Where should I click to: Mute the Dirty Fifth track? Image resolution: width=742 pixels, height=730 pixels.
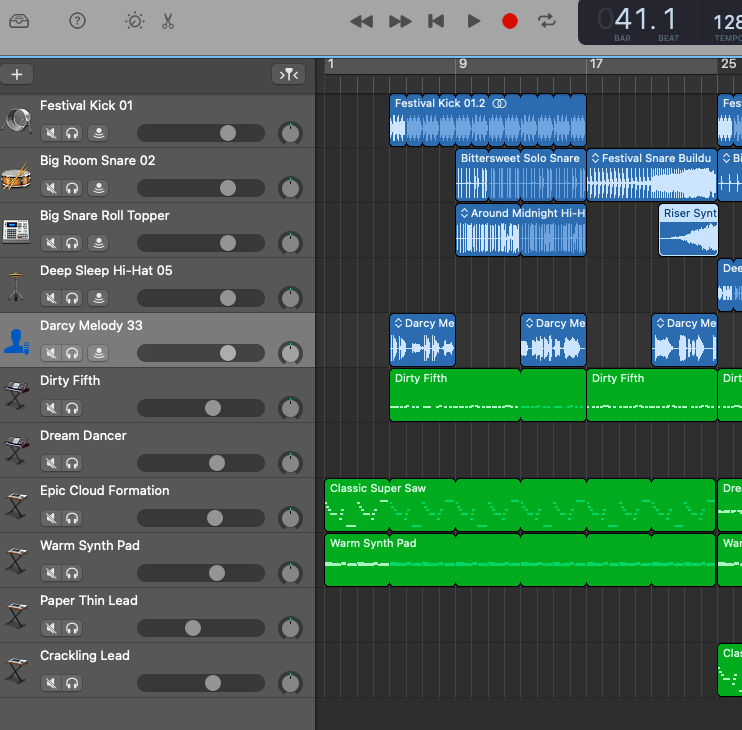pos(51,408)
